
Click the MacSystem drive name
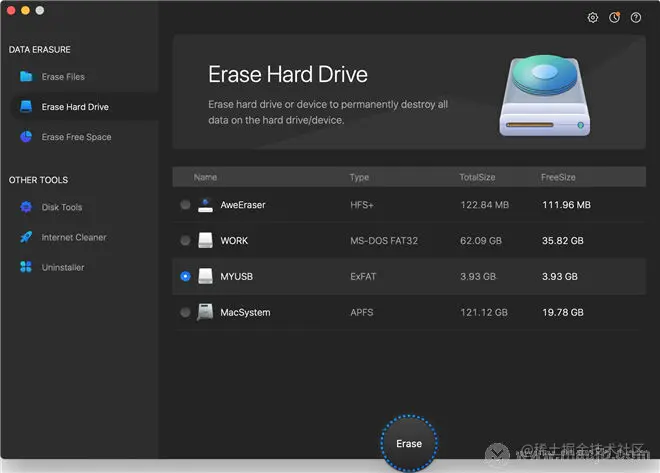click(x=245, y=313)
